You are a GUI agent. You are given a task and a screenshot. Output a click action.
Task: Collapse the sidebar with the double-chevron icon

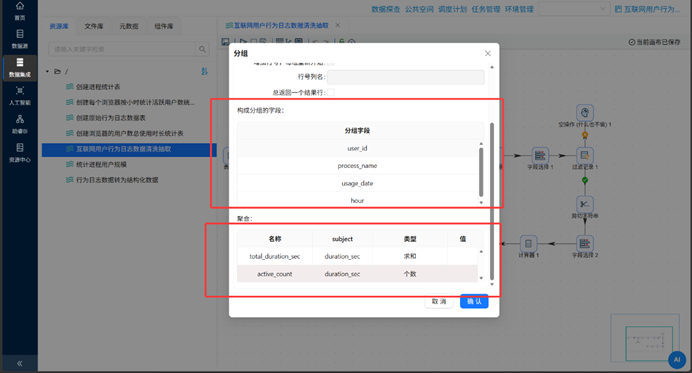click(x=19, y=363)
